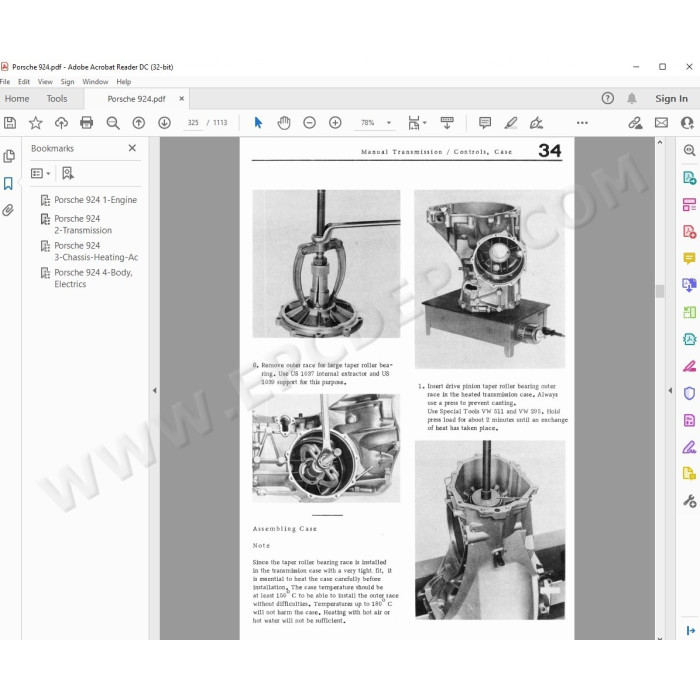
Task: Open the zoom level dropdown arrow
Action: [x=389, y=123]
